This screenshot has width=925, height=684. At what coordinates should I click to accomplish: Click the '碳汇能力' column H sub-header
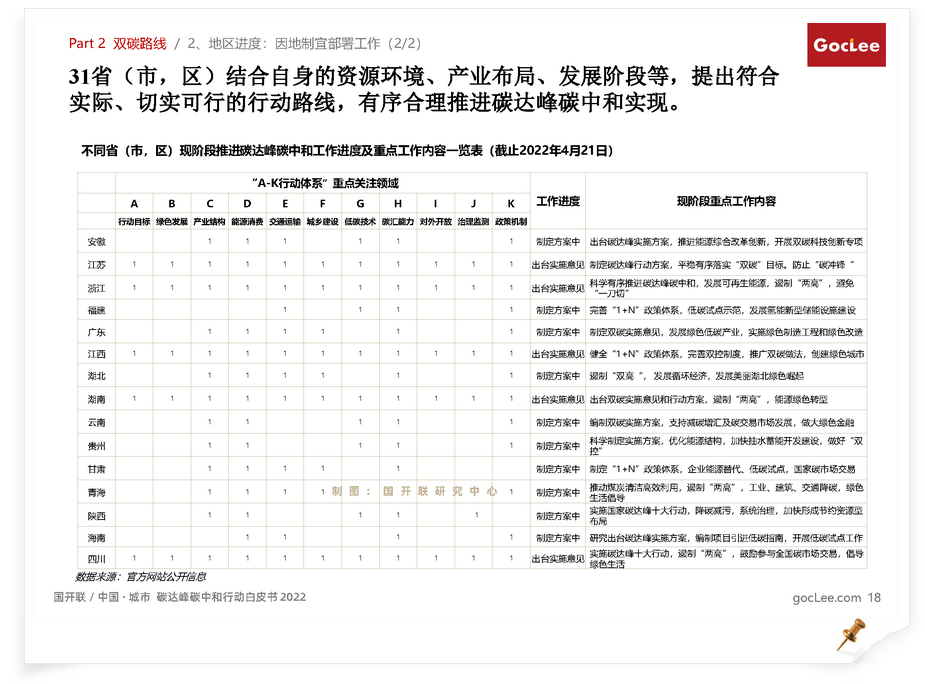397,221
